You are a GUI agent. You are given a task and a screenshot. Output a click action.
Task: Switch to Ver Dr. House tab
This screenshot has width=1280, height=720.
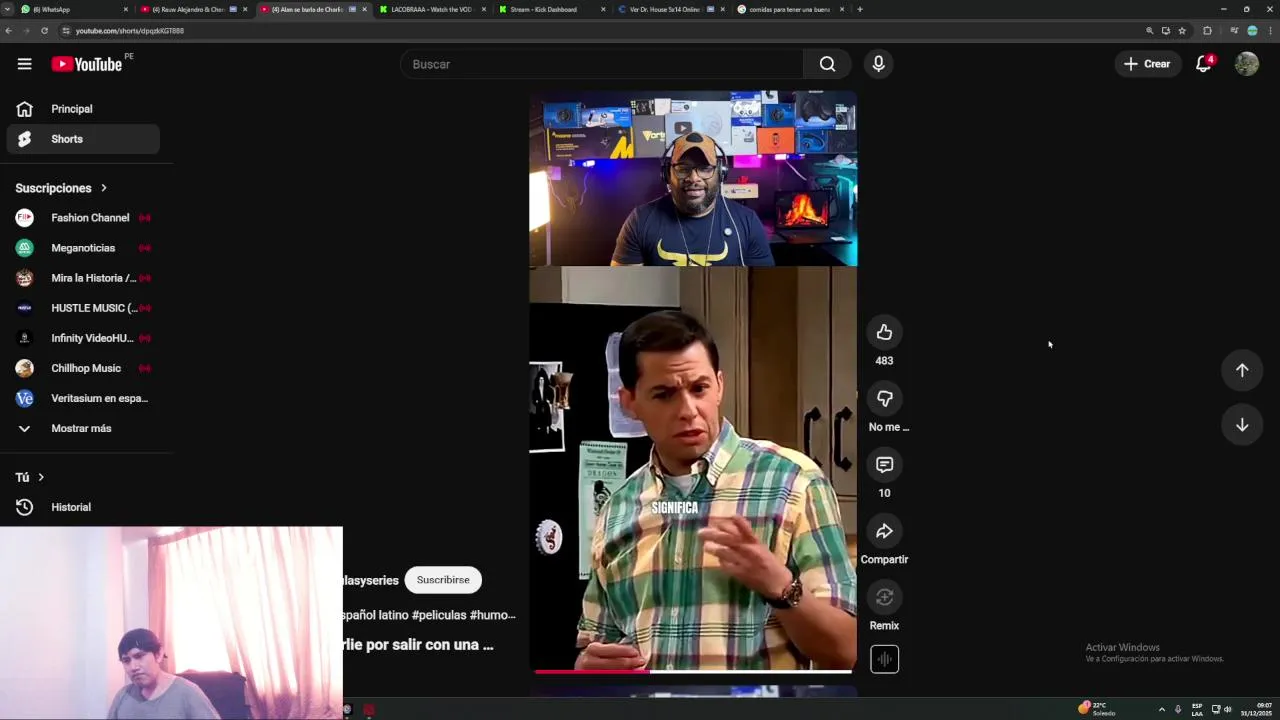pyautogui.click(x=670, y=9)
